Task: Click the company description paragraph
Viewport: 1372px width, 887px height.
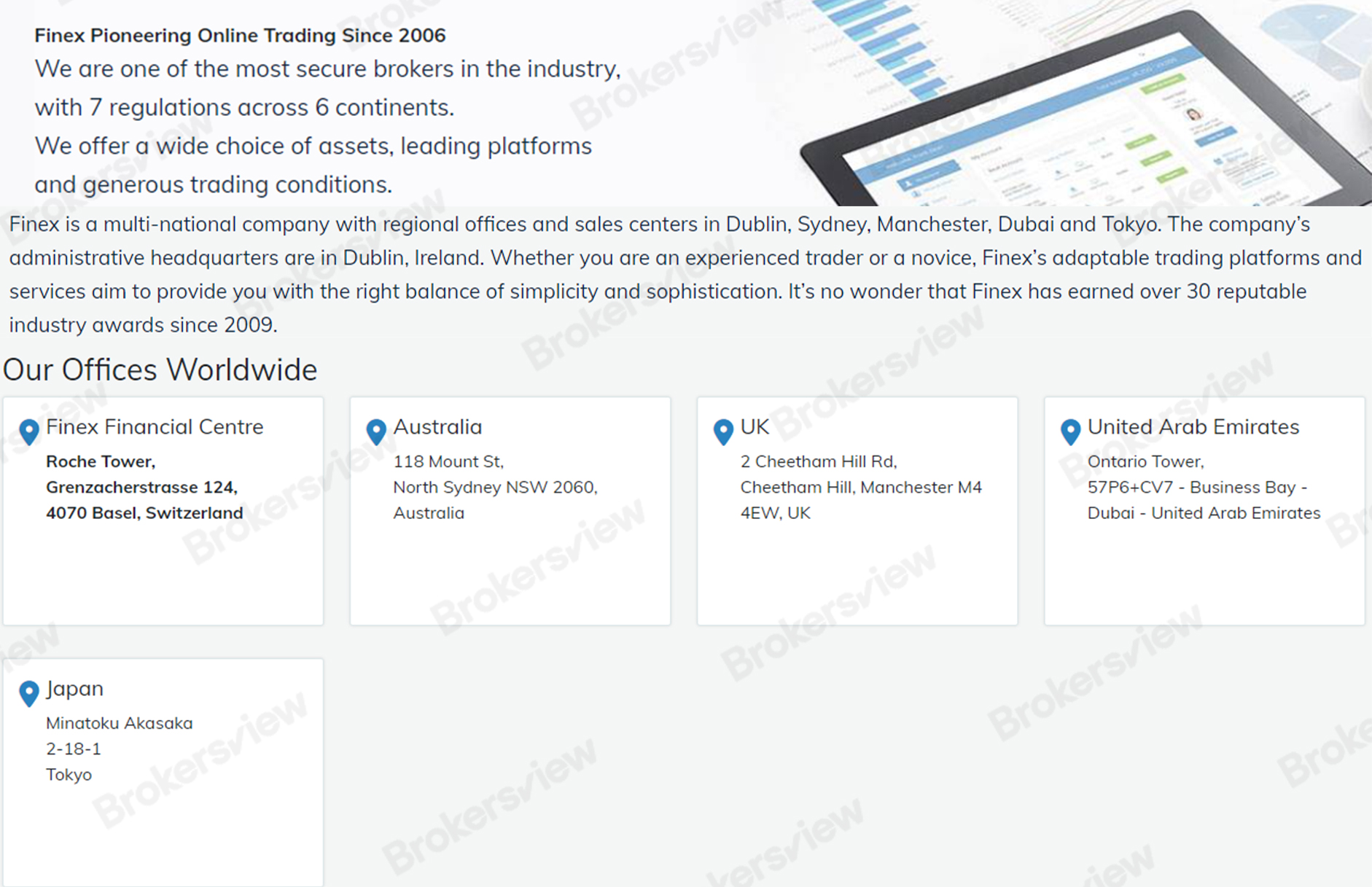Action: (x=685, y=274)
